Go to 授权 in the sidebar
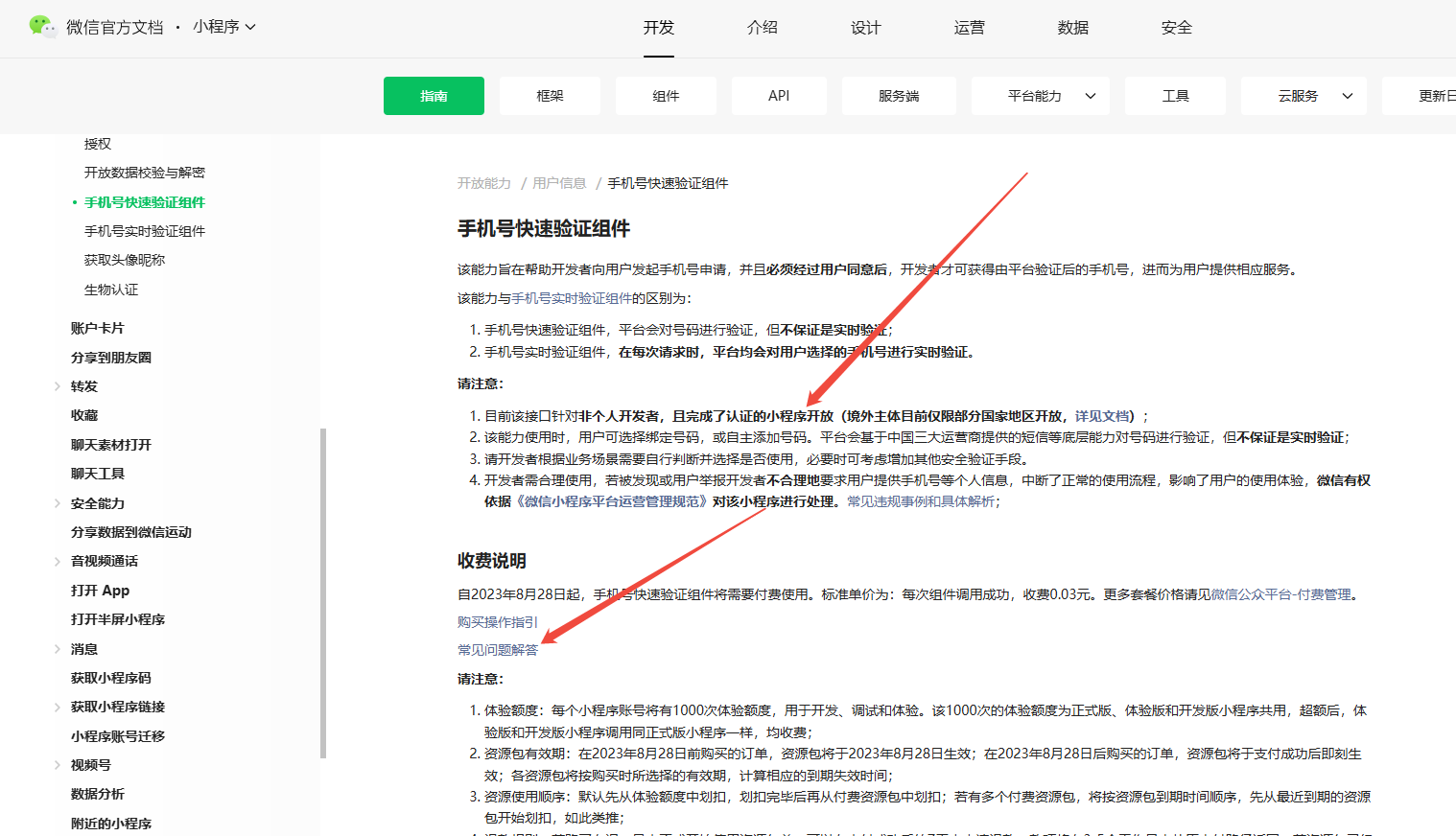Screen dimensions: 1456x836 (x=98, y=144)
